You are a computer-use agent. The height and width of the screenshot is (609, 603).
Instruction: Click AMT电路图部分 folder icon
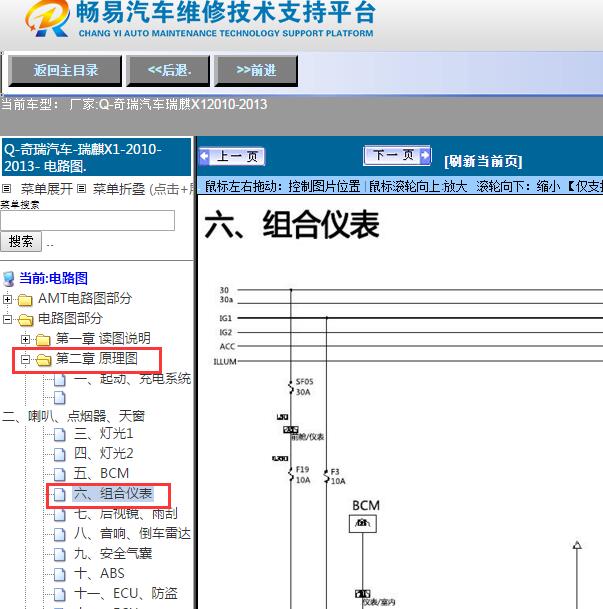(x=25, y=300)
